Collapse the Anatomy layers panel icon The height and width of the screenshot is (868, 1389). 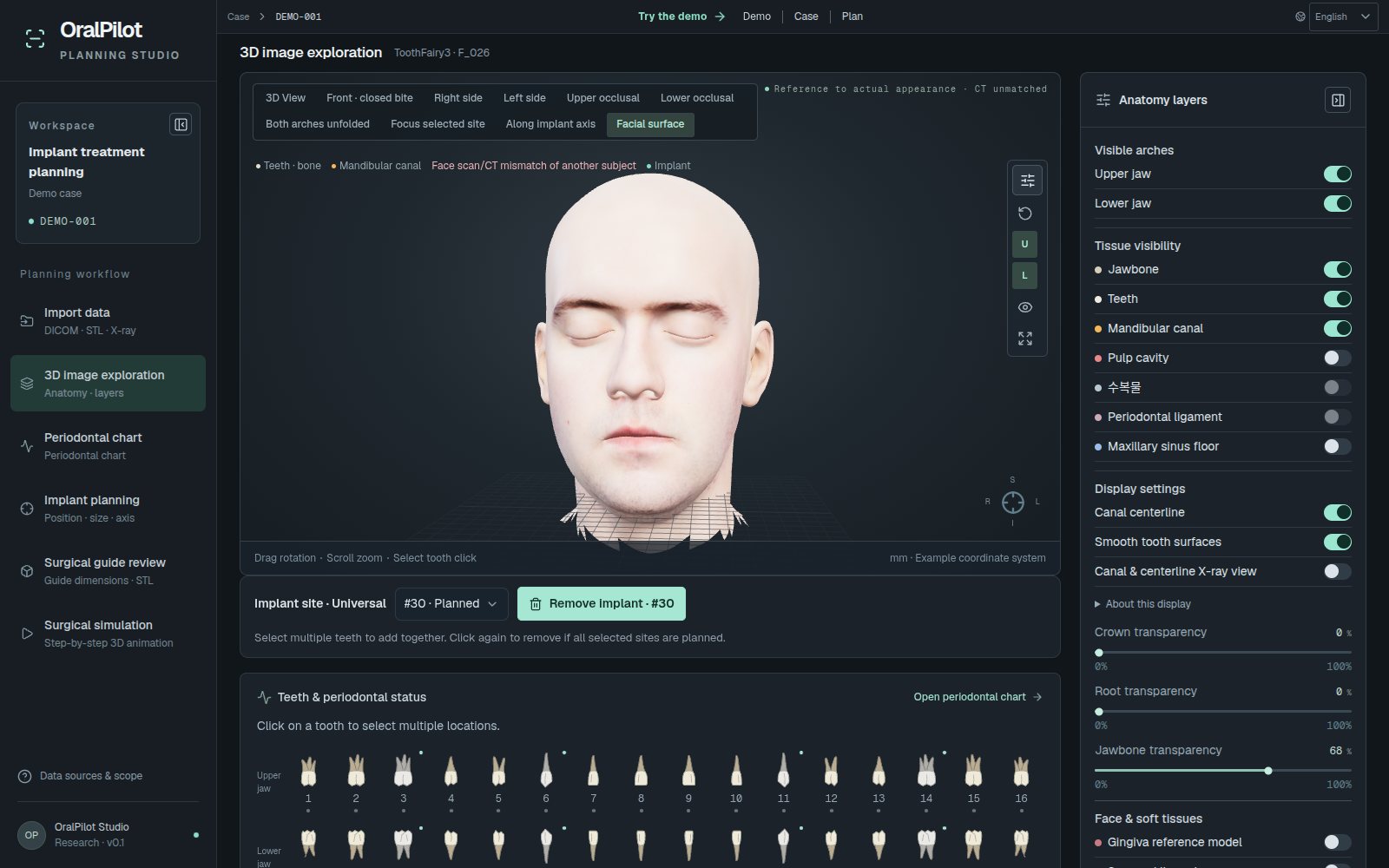pyautogui.click(x=1338, y=100)
